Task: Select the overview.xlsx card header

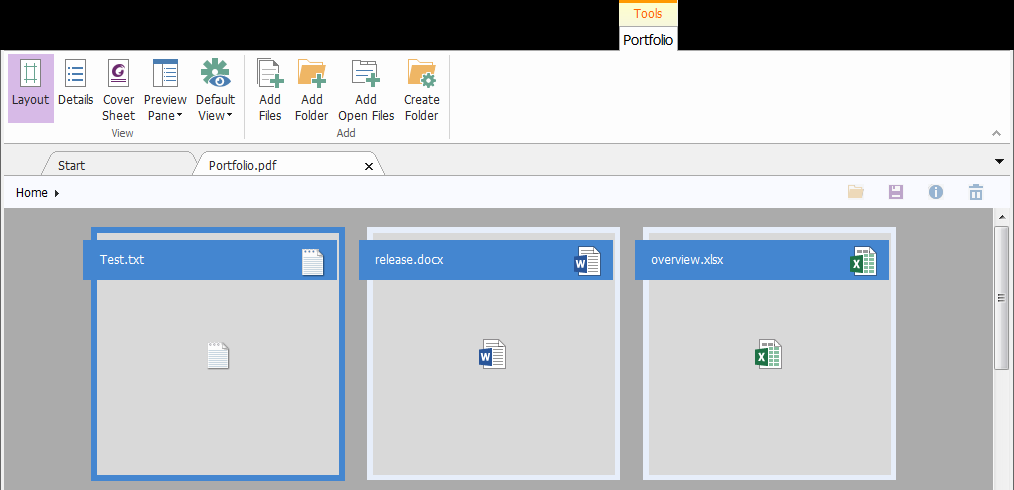Action: click(762, 260)
